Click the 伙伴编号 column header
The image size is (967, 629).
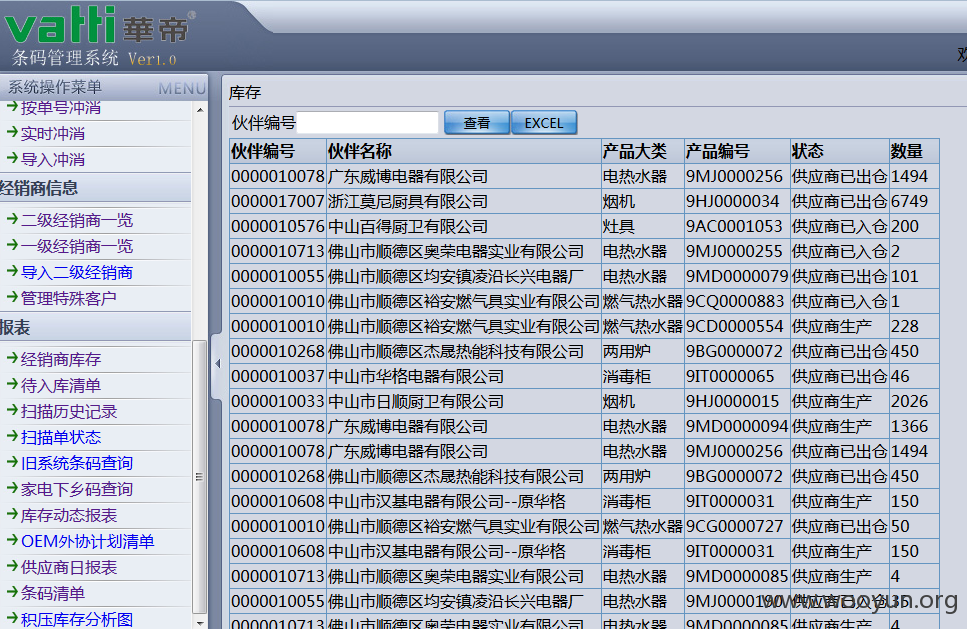click(278, 151)
